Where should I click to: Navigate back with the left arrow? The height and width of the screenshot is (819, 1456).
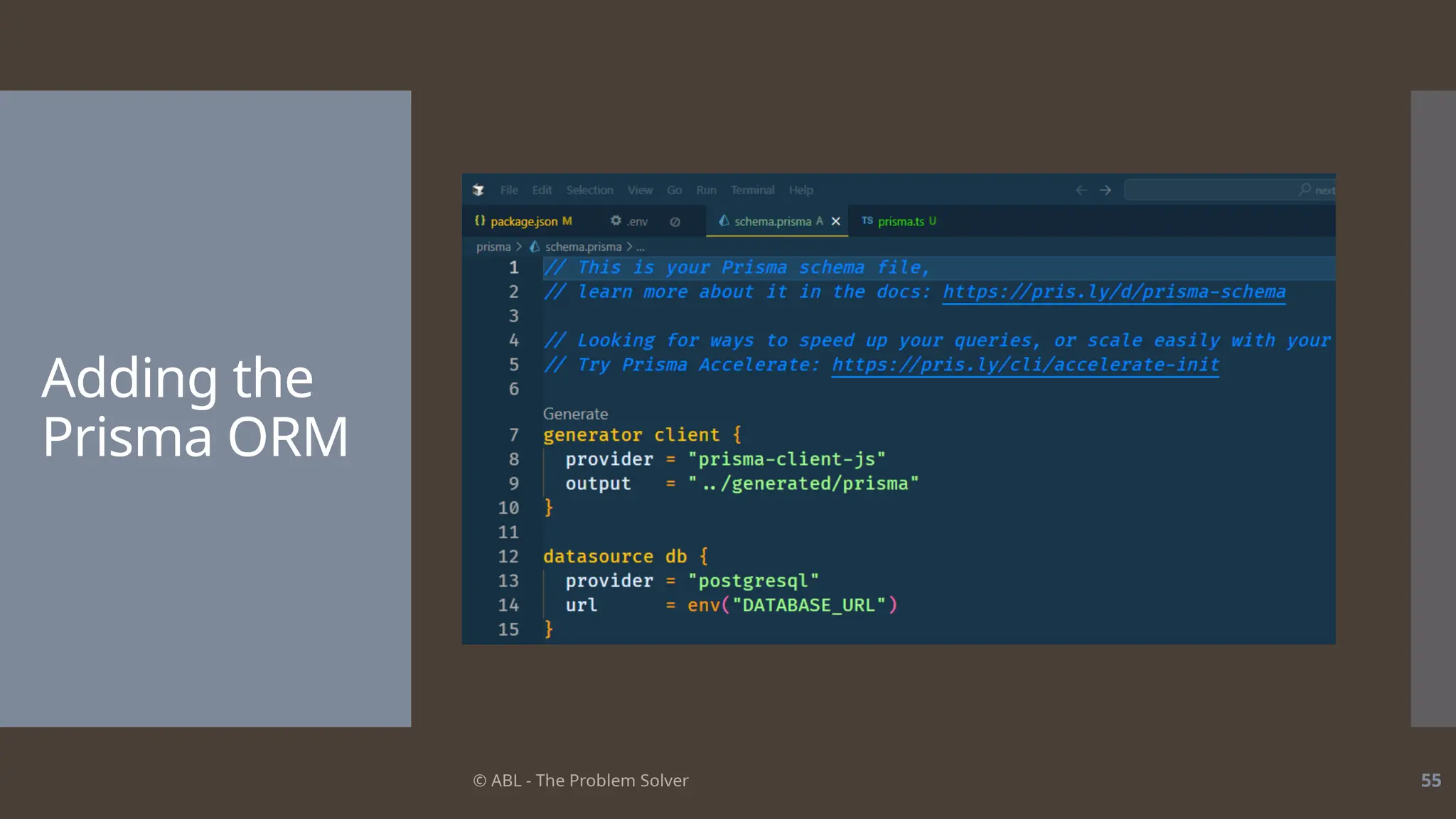point(1081,190)
